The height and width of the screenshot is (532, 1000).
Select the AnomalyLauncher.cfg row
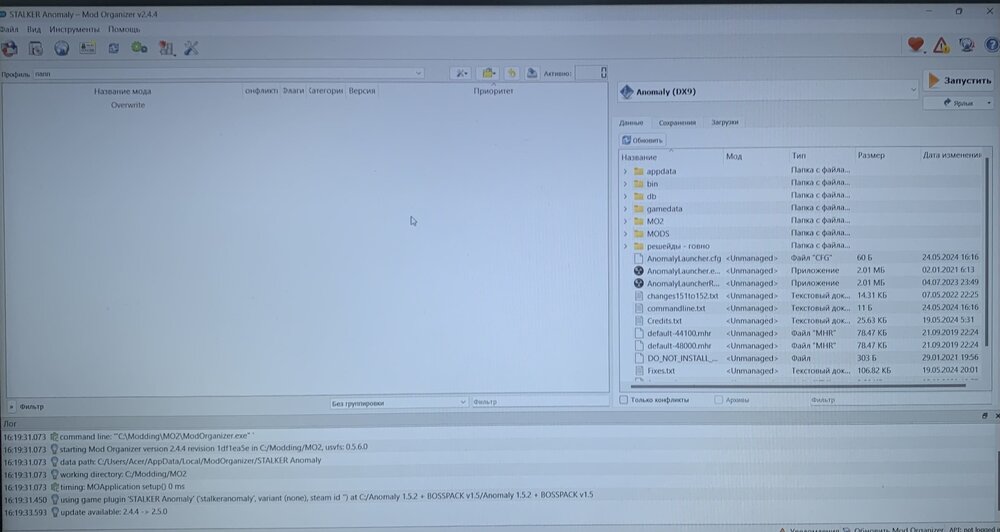pyautogui.click(x=802, y=258)
